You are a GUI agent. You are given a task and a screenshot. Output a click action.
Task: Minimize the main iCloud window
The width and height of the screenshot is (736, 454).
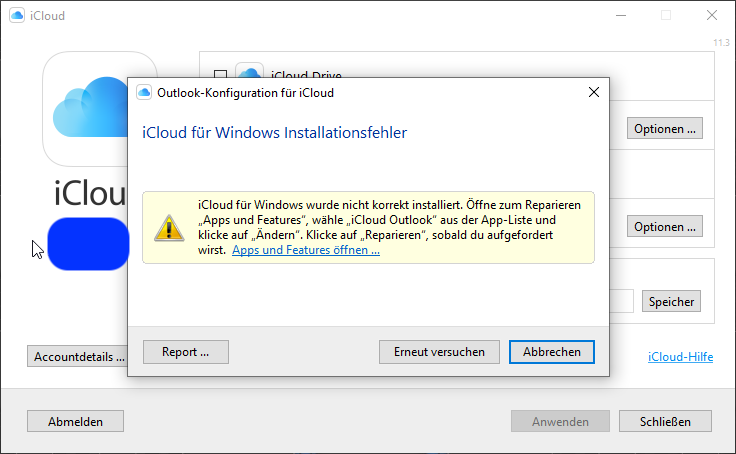[x=619, y=16]
